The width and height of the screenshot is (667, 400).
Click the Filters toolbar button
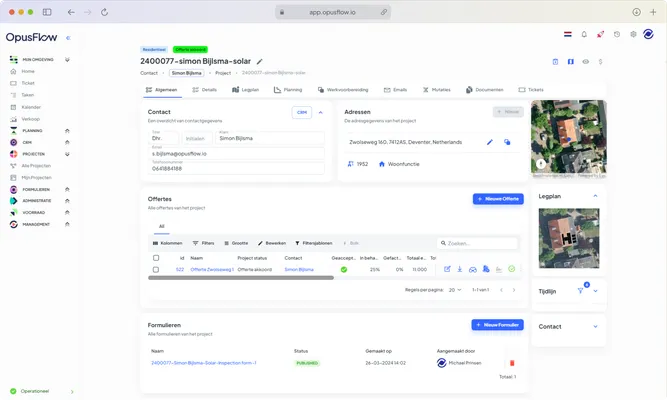[x=203, y=243]
